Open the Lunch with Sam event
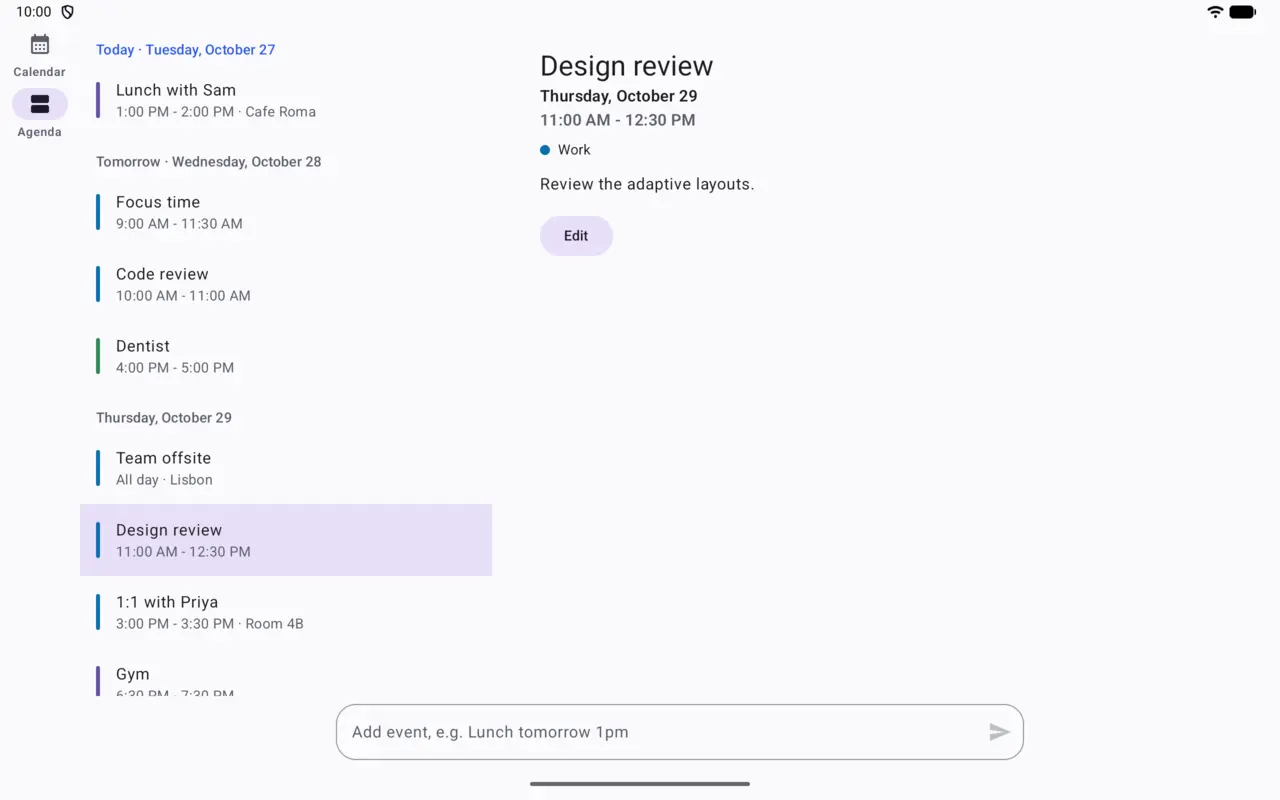 tap(286, 100)
